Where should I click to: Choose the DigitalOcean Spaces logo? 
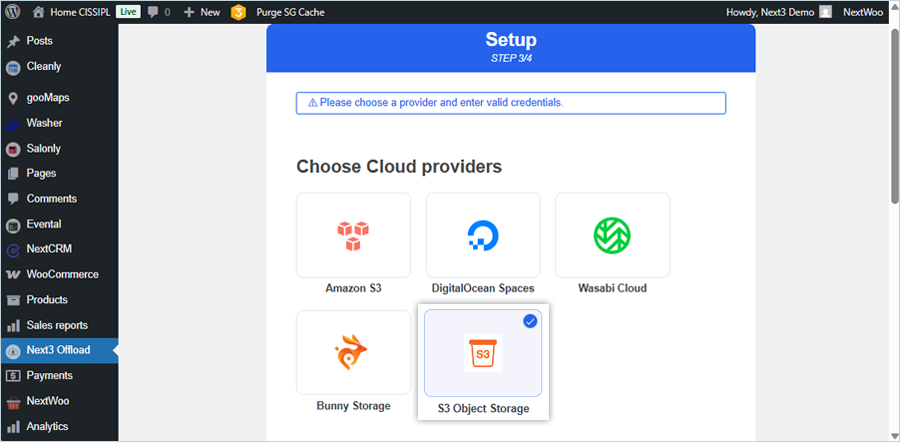483,235
